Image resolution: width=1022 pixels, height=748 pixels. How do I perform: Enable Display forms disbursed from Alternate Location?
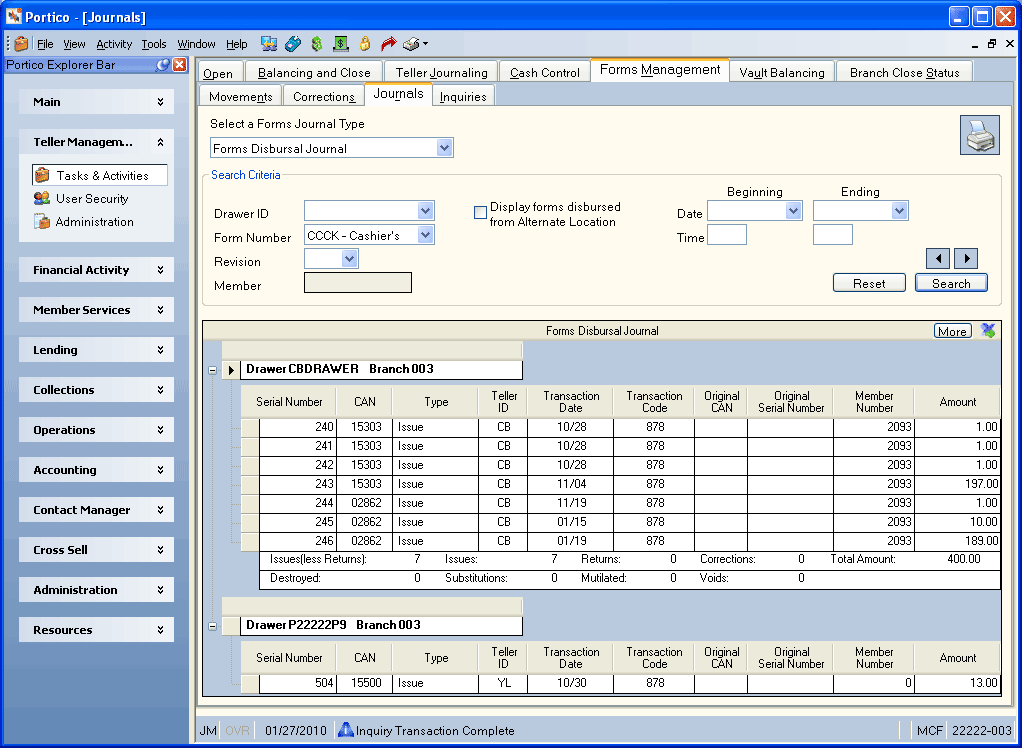pos(480,212)
